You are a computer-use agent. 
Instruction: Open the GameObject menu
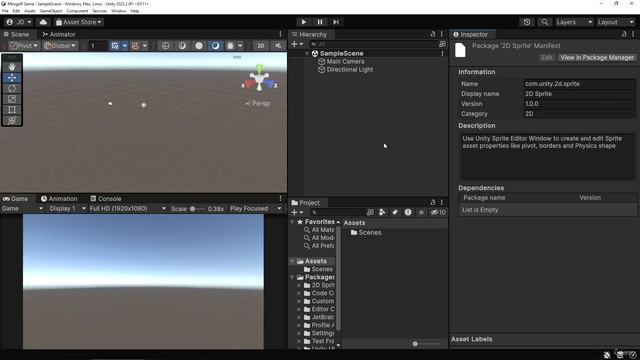(51, 11)
